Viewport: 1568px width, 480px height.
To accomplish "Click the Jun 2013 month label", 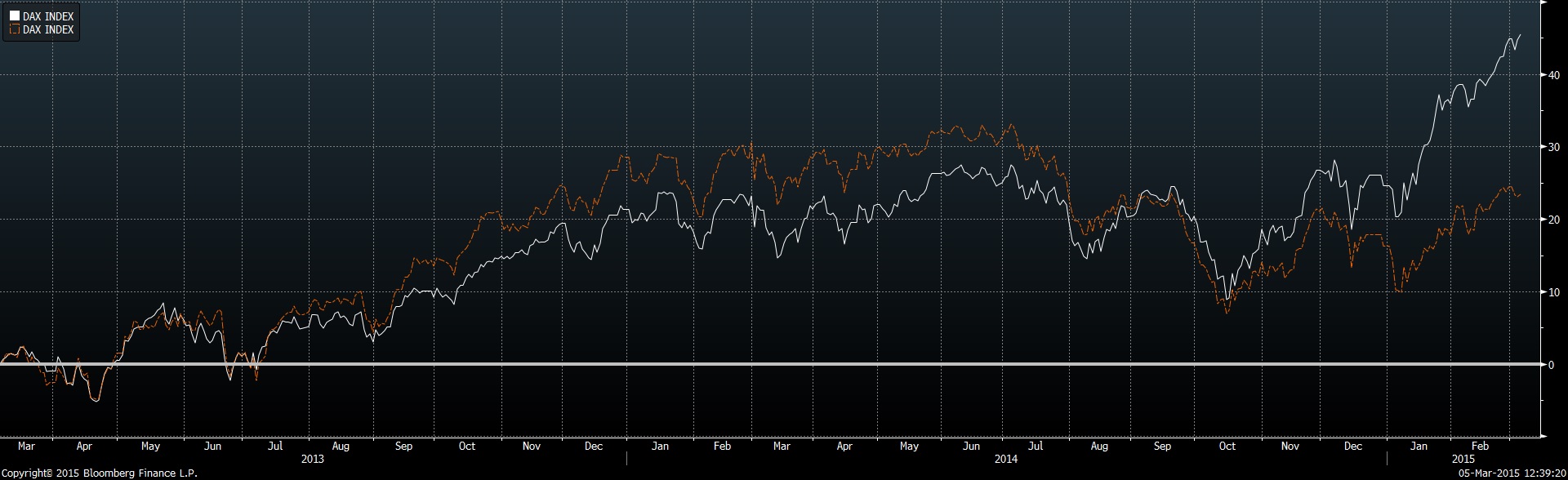I will (212, 447).
